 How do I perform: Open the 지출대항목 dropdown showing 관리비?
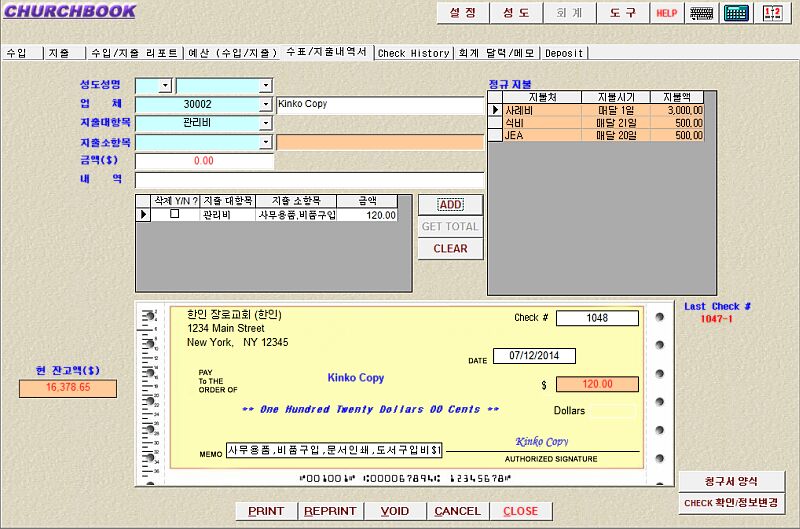click(266, 123)
